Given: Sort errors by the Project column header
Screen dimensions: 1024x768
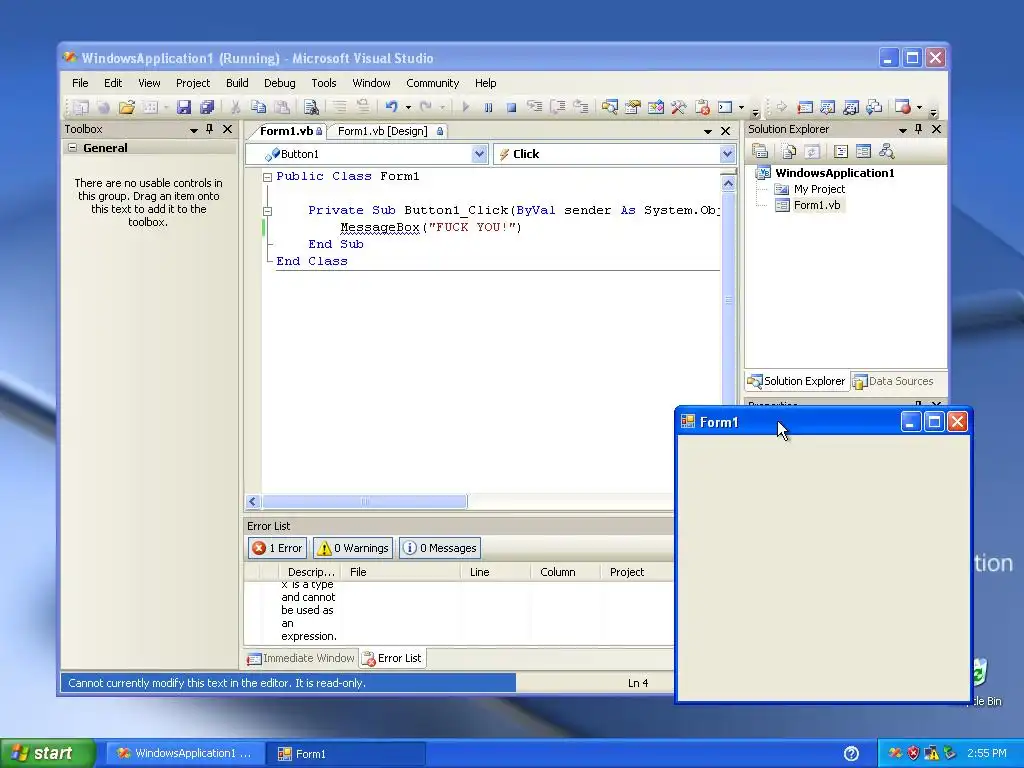Looking at the screenshot, I should pos(636,572).
